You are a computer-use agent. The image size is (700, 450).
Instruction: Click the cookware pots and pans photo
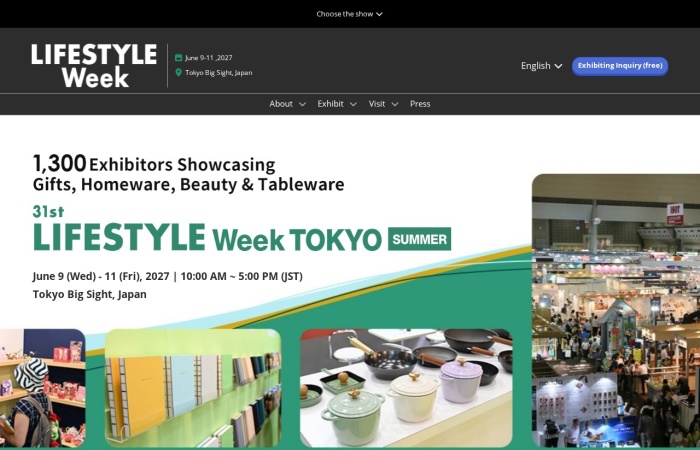pyautogui.click(x=406, y=388)
